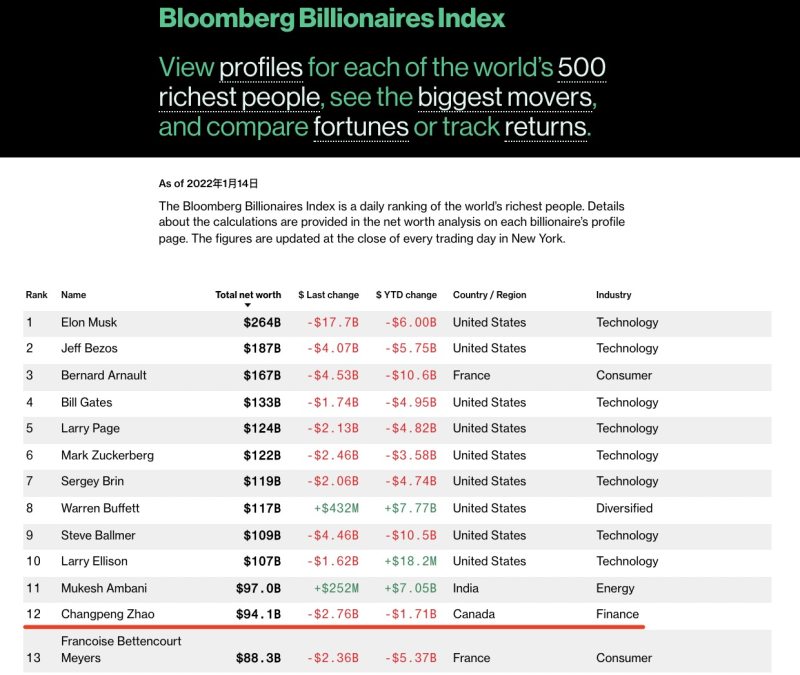Sort by Total net worth column
This screenshot has width=800, height=675.
[x=248, y=295]
